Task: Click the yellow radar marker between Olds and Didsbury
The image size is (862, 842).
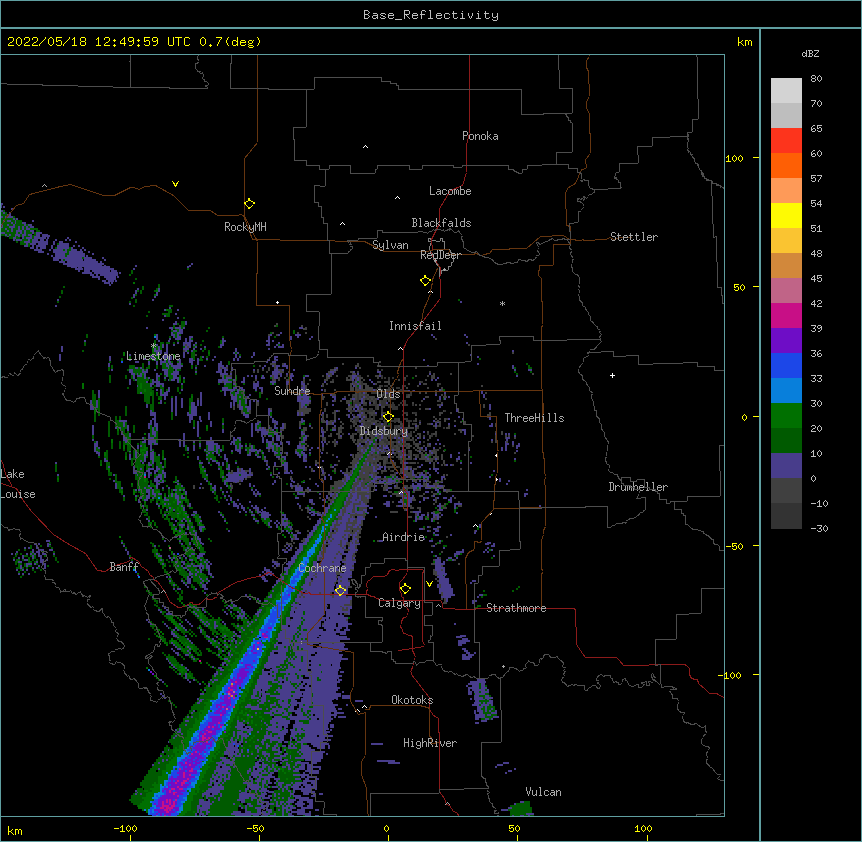Action: pyautogui.click(x=388, y=417)
